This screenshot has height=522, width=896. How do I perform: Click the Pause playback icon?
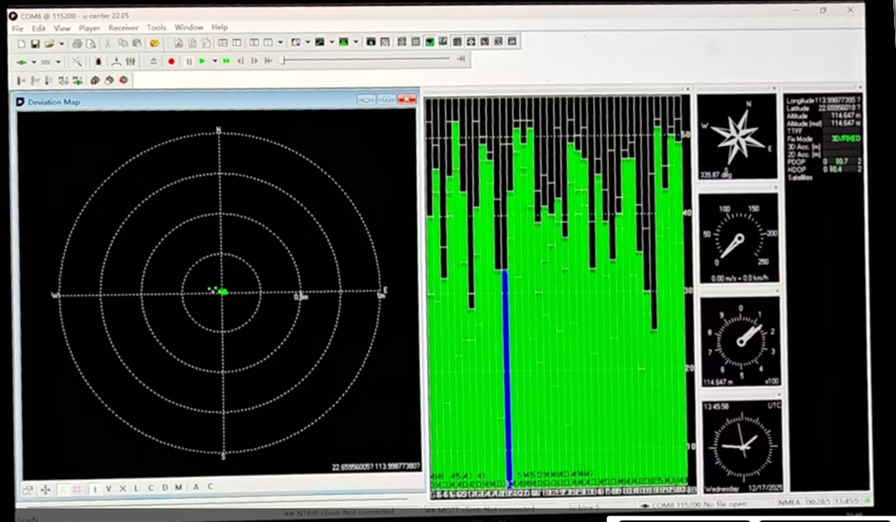coord(189,61)
